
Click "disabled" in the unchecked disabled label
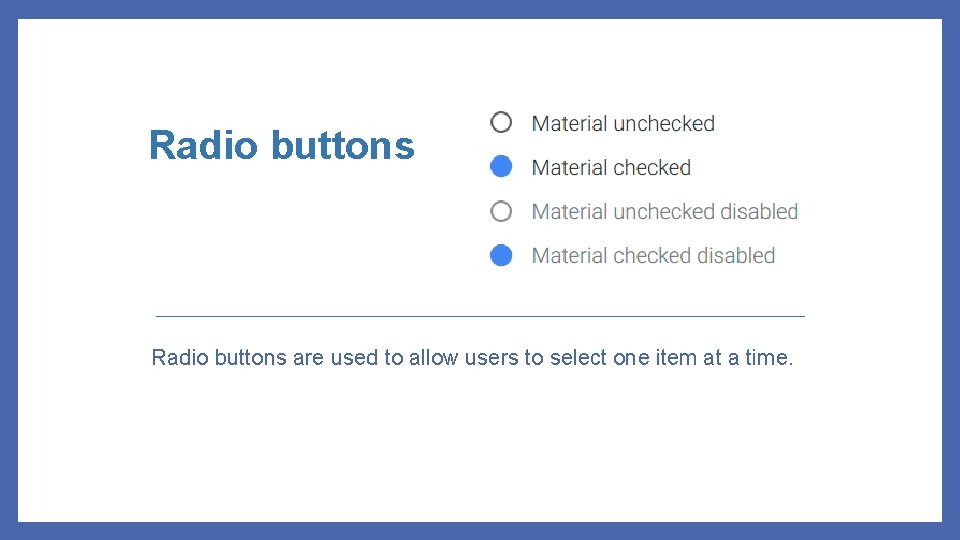click(x=759, y=212)
